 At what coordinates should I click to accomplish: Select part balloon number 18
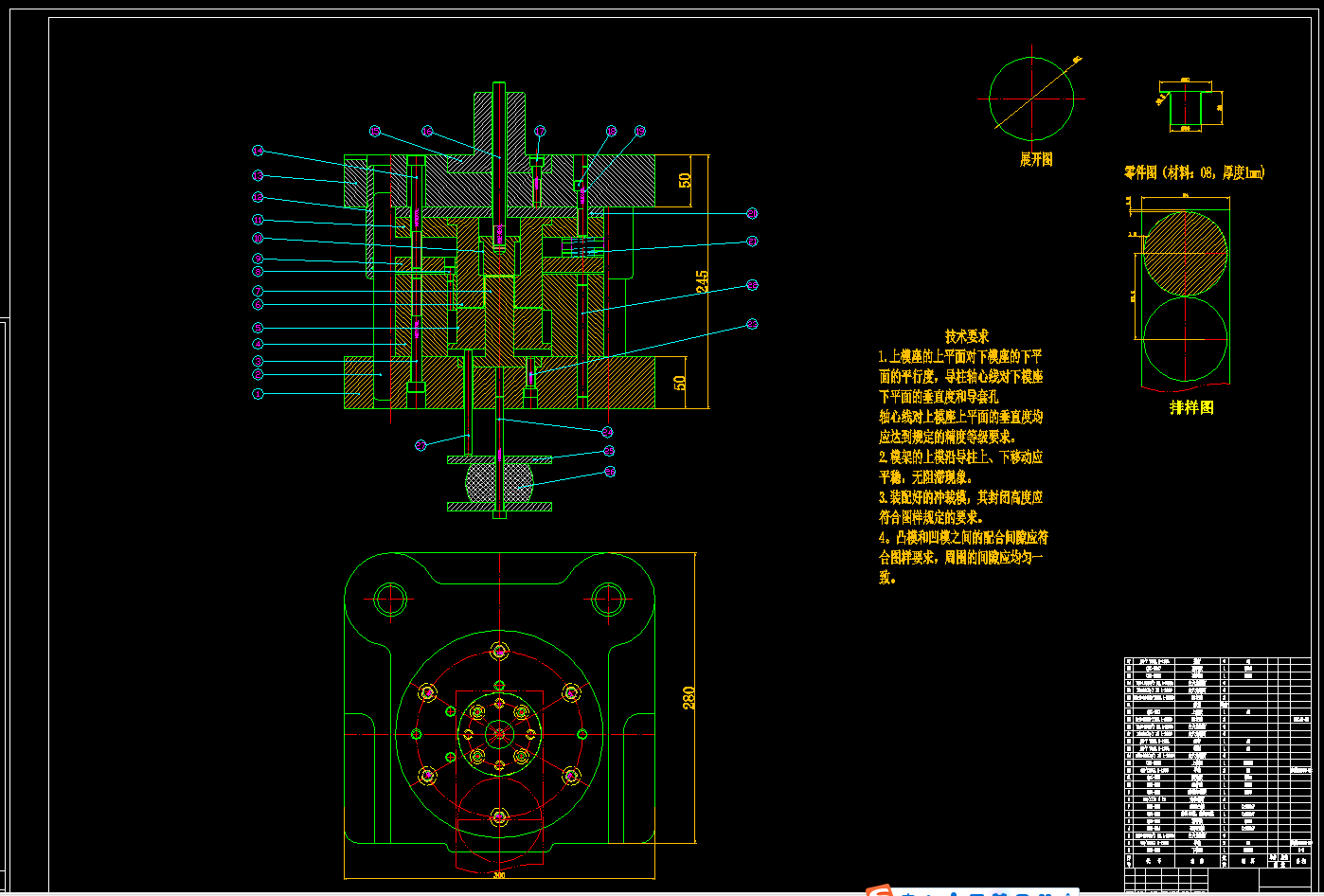pos(611,131)
